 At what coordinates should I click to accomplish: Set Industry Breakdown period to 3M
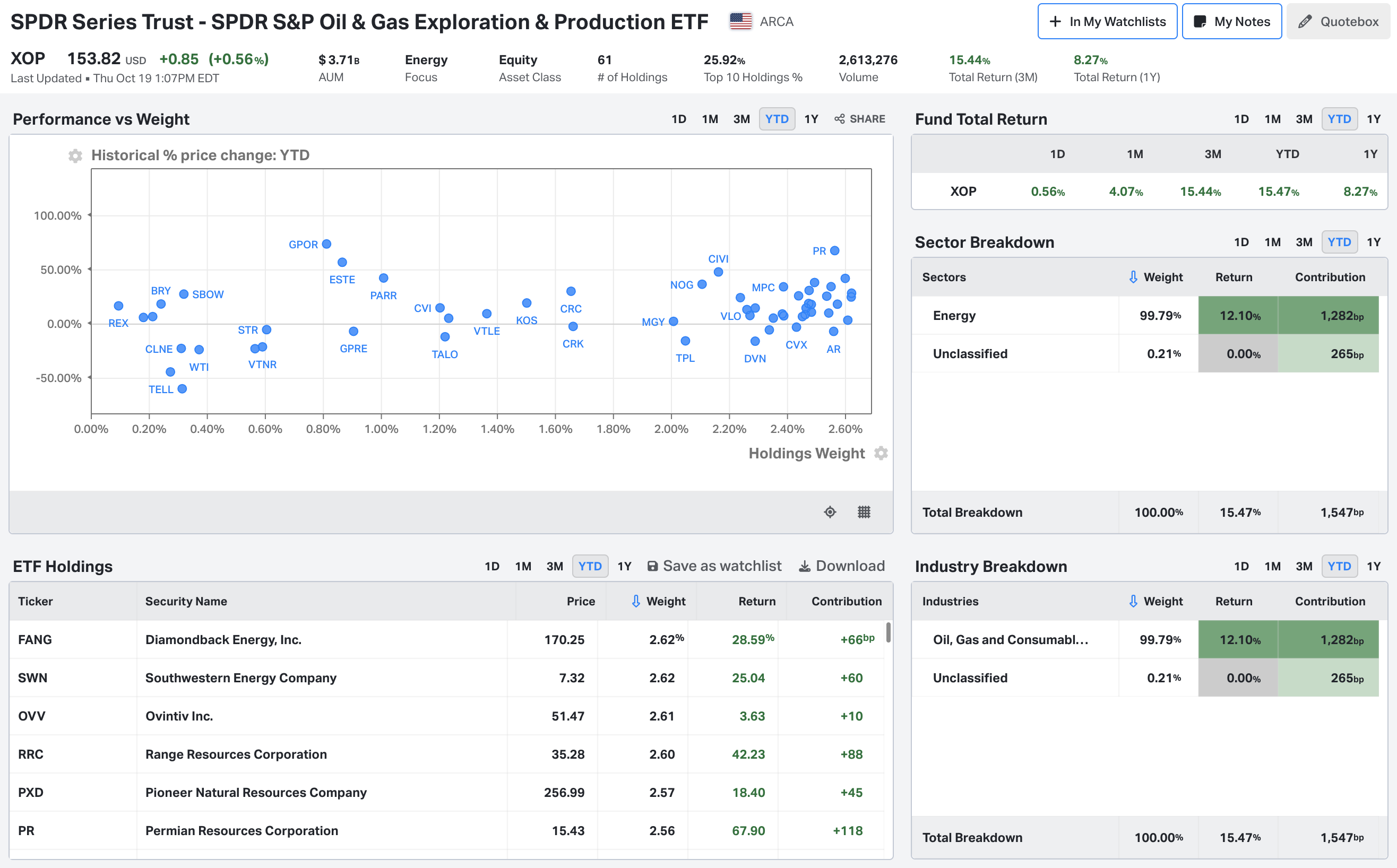(1304, 566)
